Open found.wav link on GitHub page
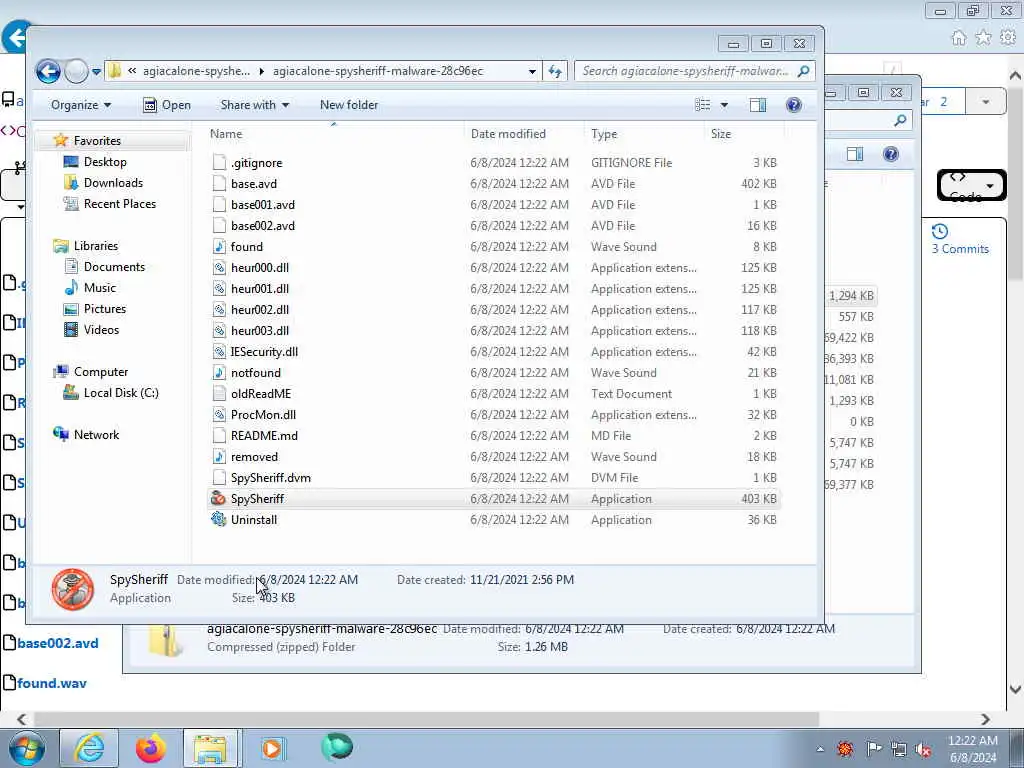The image size is (1024, 768). (x=52, y=683)
